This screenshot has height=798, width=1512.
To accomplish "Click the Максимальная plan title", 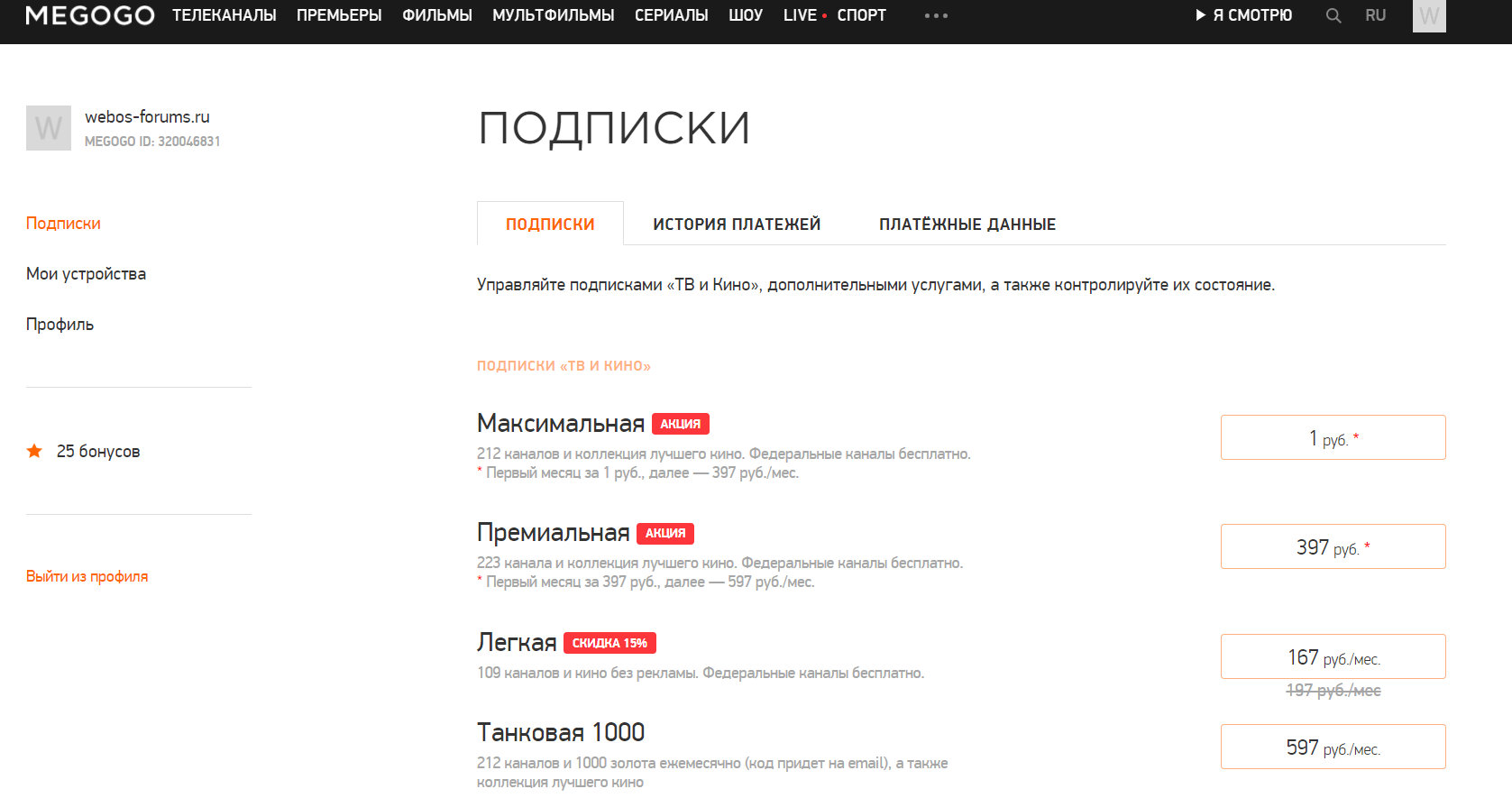I will click(561, 423).
